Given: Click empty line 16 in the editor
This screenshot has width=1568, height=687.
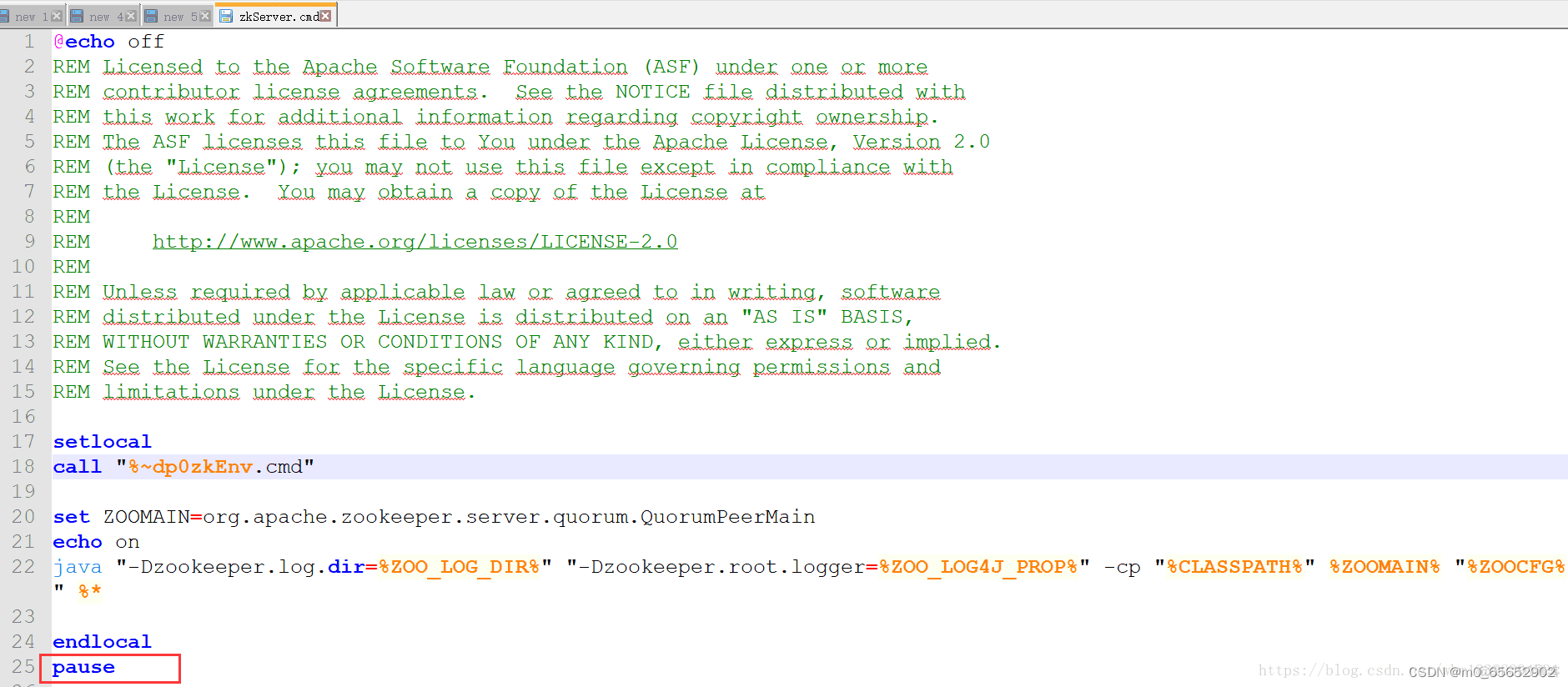Looking at the screenshot, I should (x=809, y=417).
